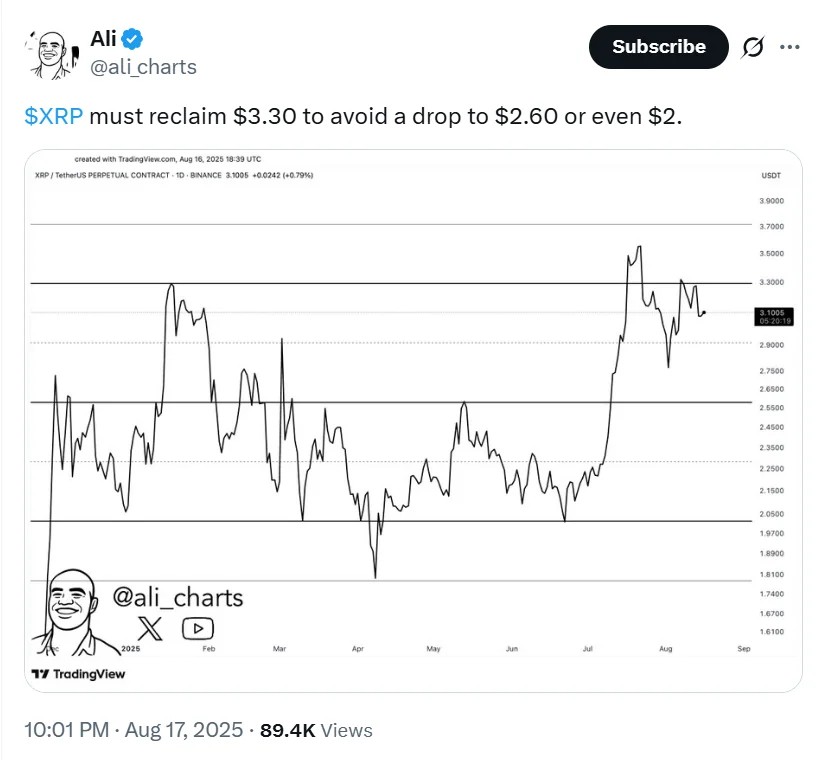Viewport: 824px width, 760px height.
Task: Open the more options ellipsis menu
Action: pos(791,47)
